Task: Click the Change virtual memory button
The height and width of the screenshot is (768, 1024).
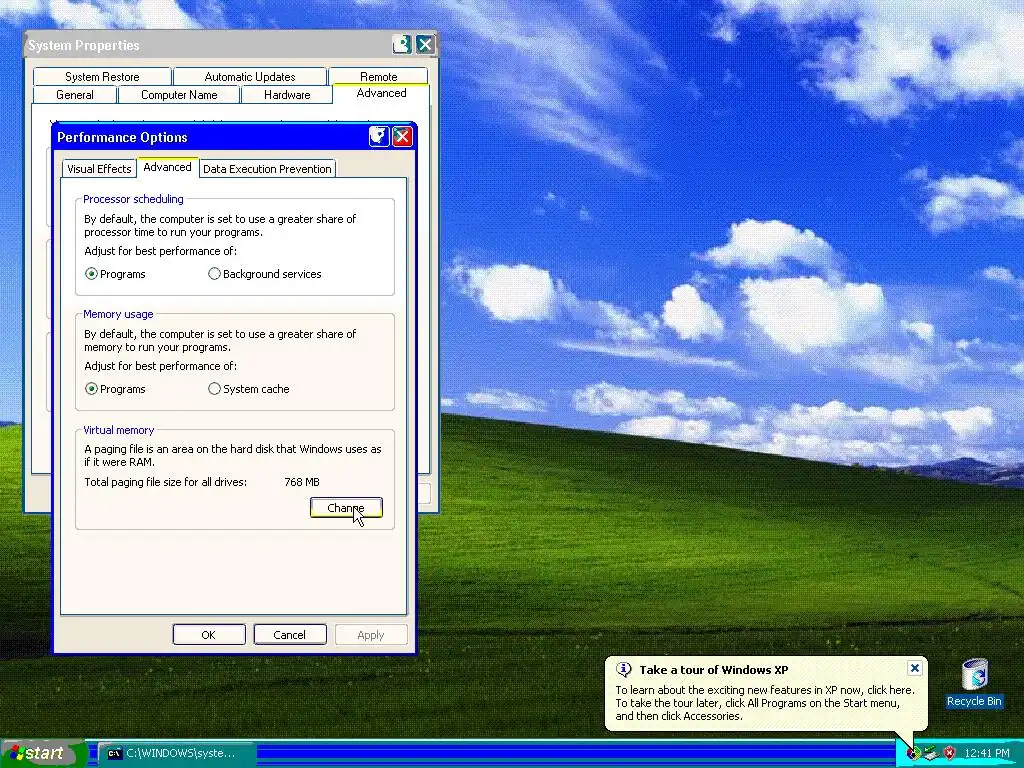Action: (346, 508)
